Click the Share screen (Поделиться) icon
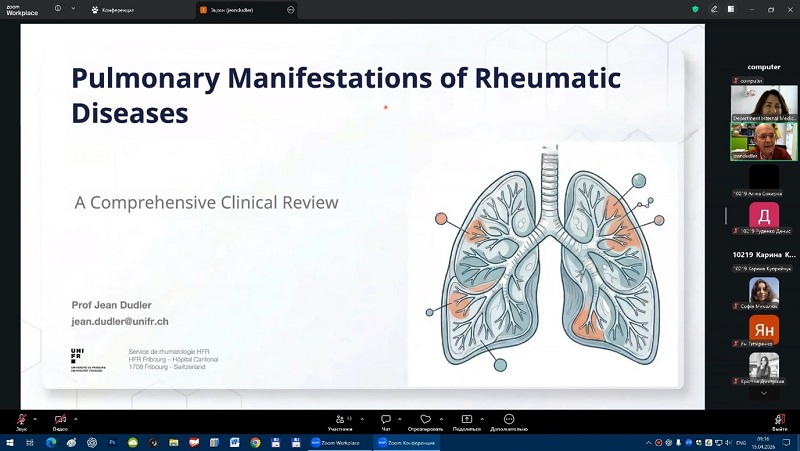Viewport: 800px width, 451px height. tap(466, 419)
